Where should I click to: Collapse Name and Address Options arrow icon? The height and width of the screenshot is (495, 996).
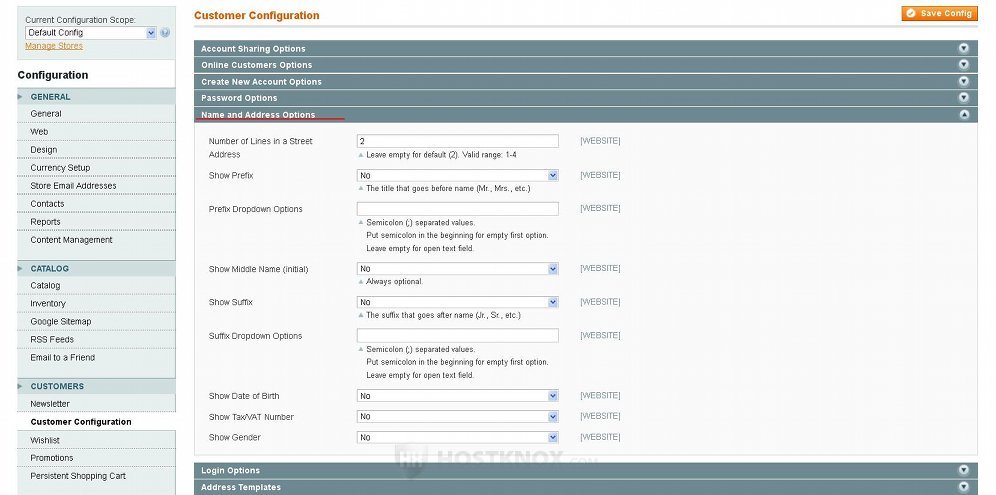pyautogui.click(x=964, y=114)
